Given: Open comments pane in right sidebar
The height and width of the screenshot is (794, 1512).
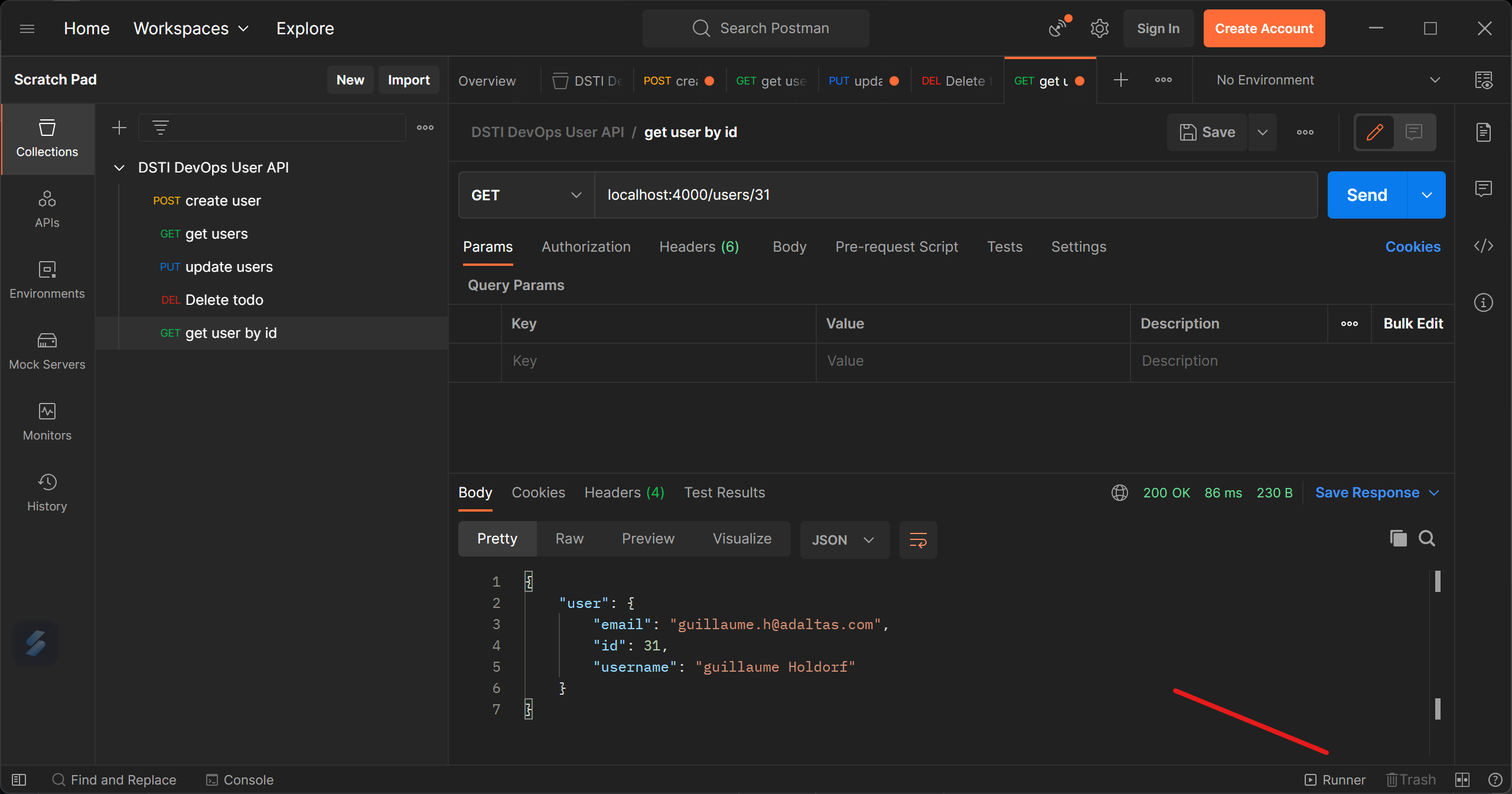Looking at the screenshot, I should click(1484, 189).
